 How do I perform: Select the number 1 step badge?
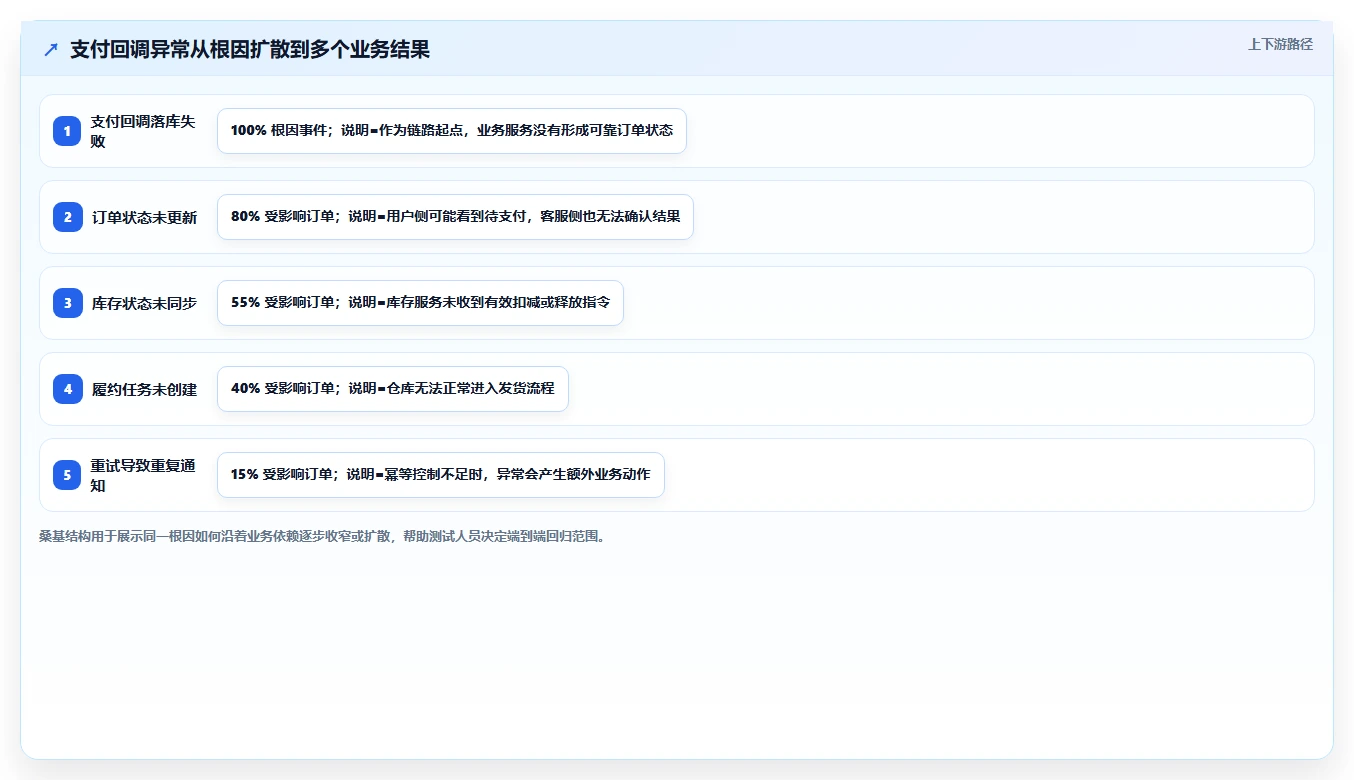coord(67,131)
